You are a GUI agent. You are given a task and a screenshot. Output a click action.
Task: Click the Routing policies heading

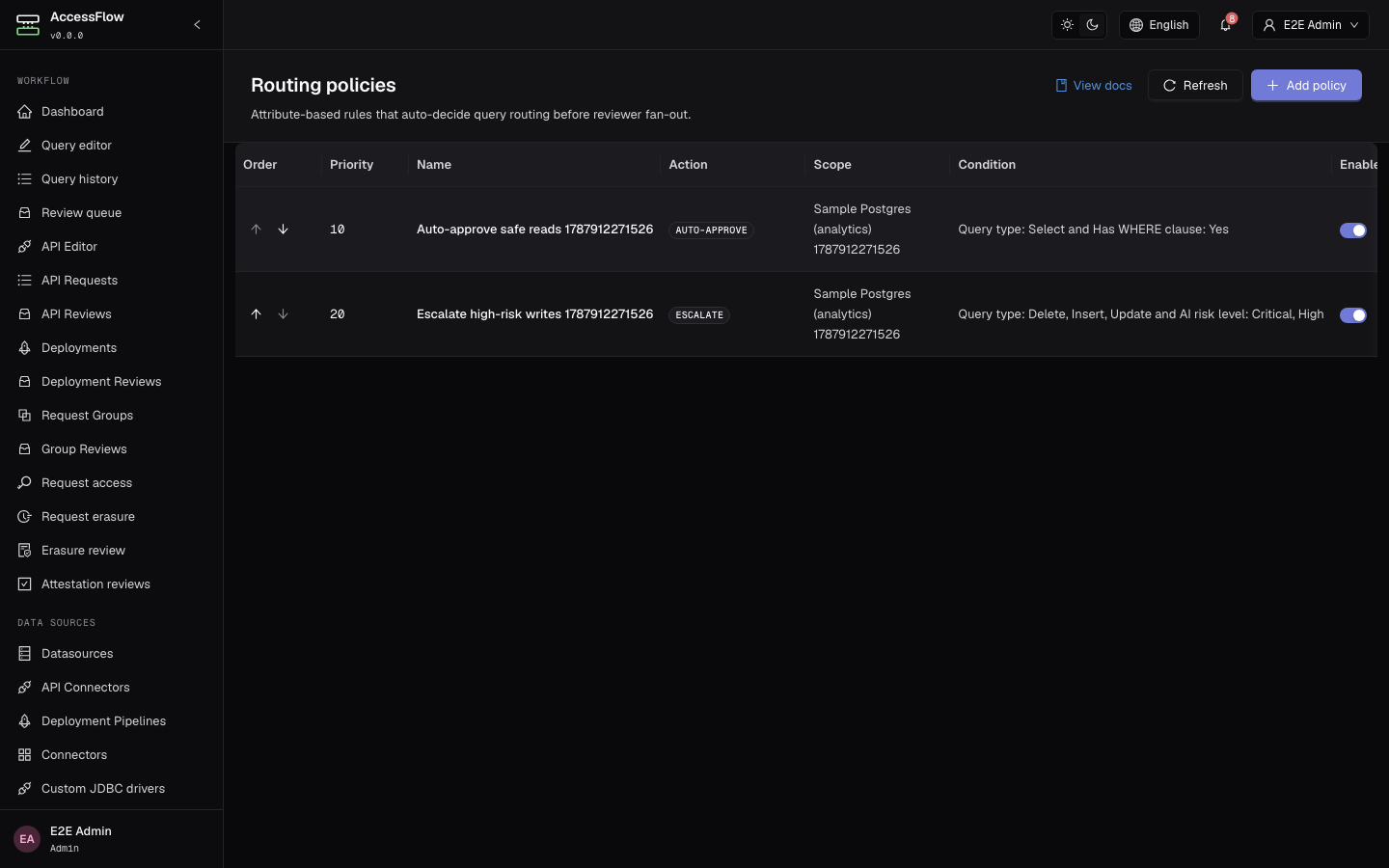323,85
